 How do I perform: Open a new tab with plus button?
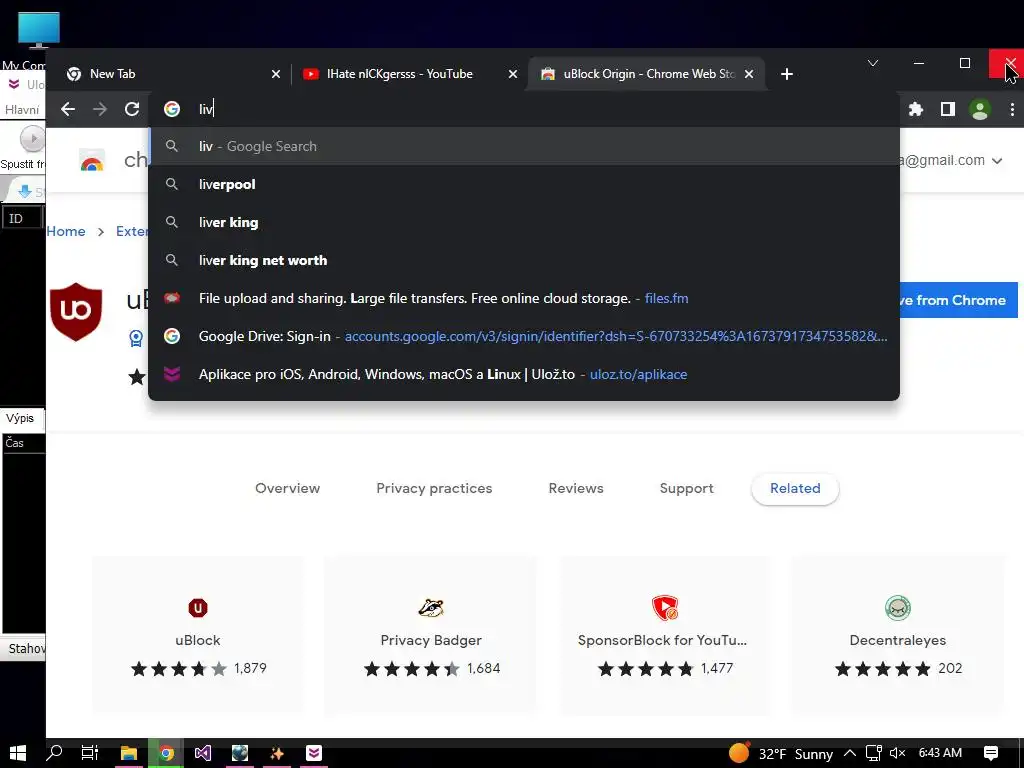pos(787,74)
